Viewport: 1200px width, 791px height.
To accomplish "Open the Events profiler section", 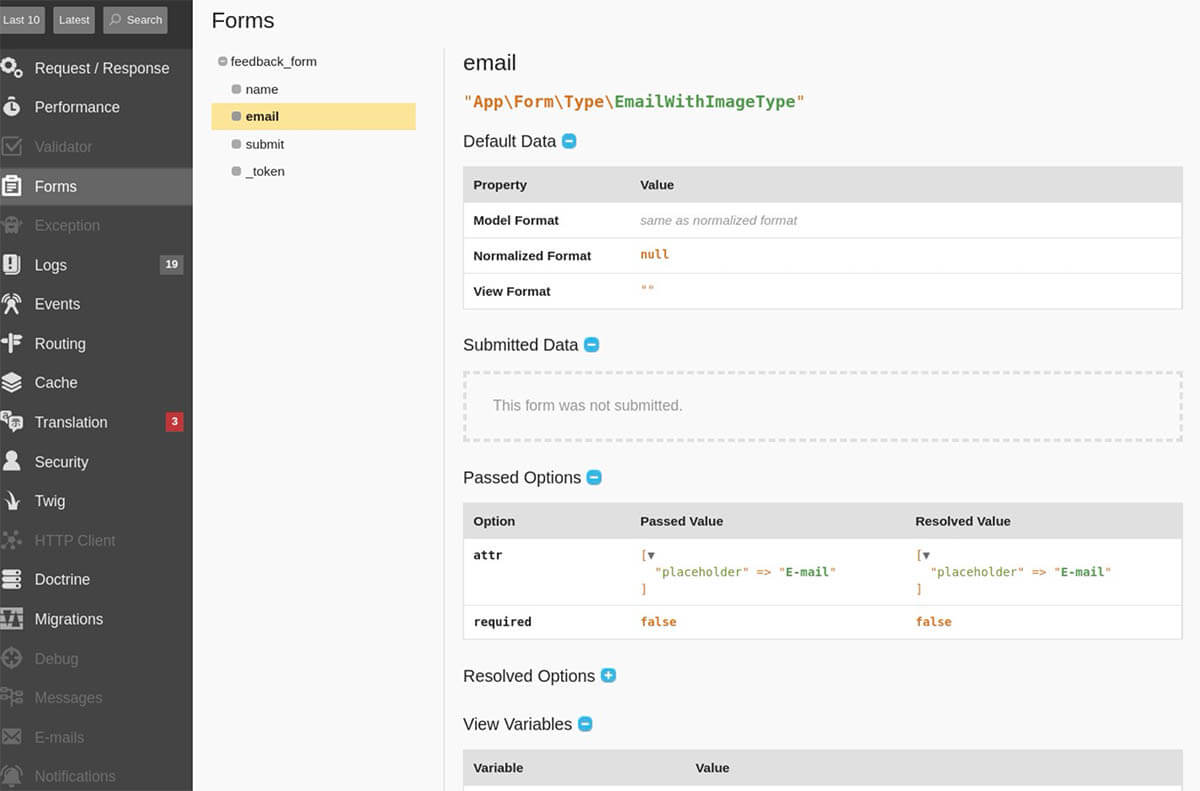I will click(x=57, y=304).
